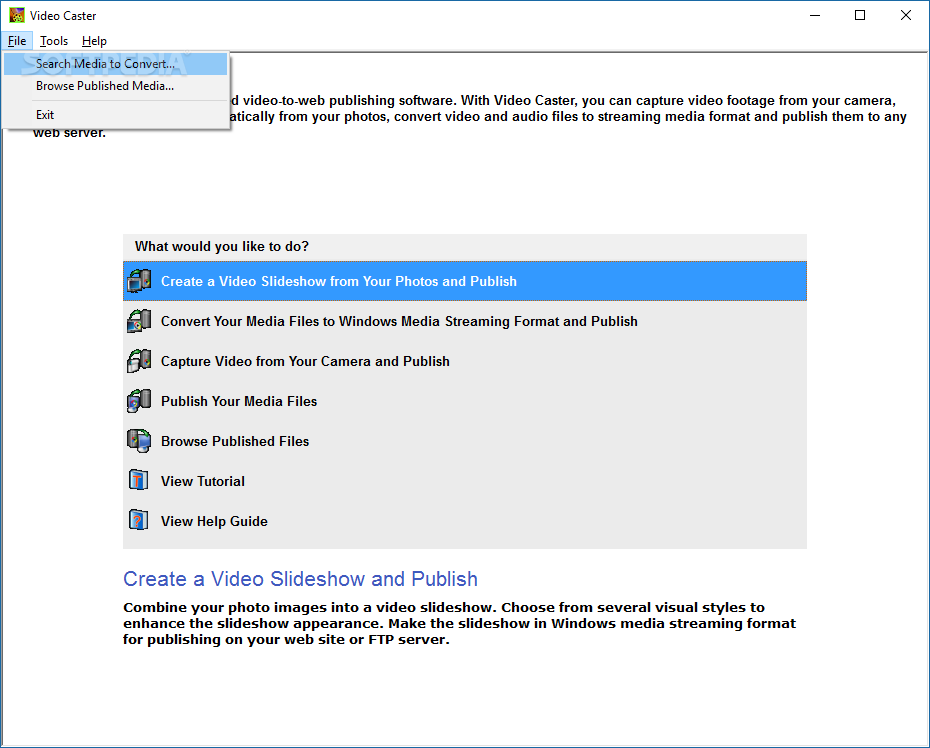The image size is (930, 748).
Task: Click the What would you like to do? header
Action: pyautogui.click(x=222, y=246)
